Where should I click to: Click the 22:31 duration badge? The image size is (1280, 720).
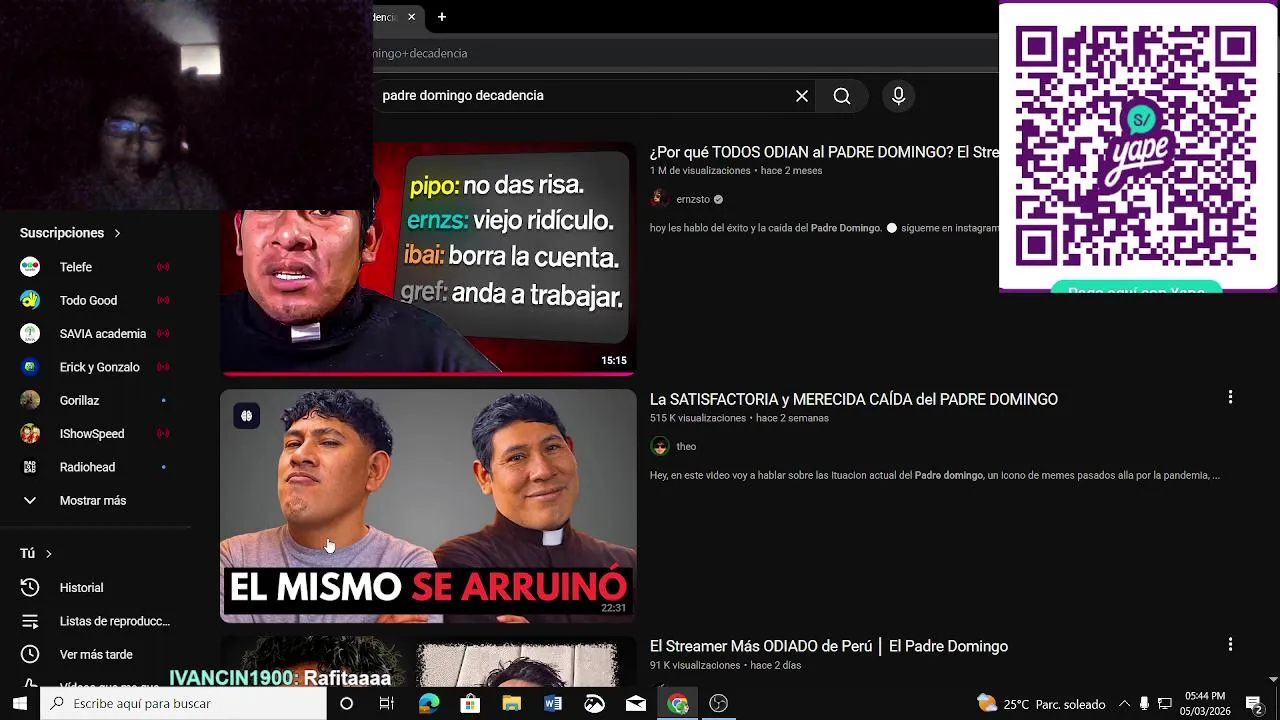tap(614, 608)
